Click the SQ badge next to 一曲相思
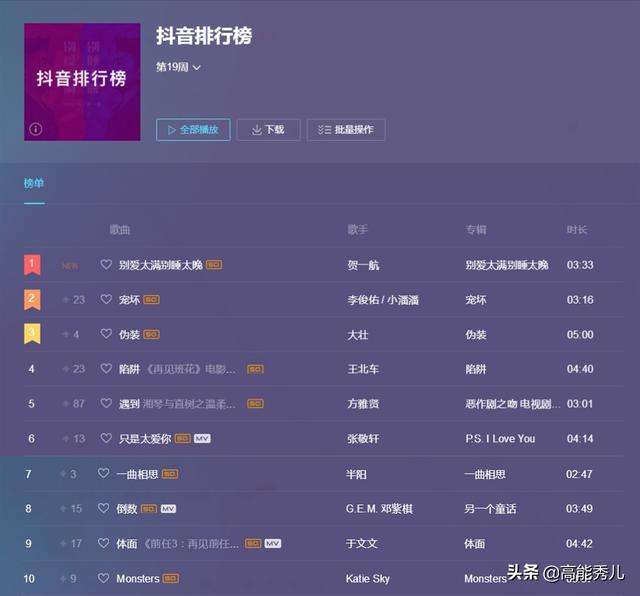Image resolution: width=640 pixels, height=596 pixels. (x=170, y=474)
